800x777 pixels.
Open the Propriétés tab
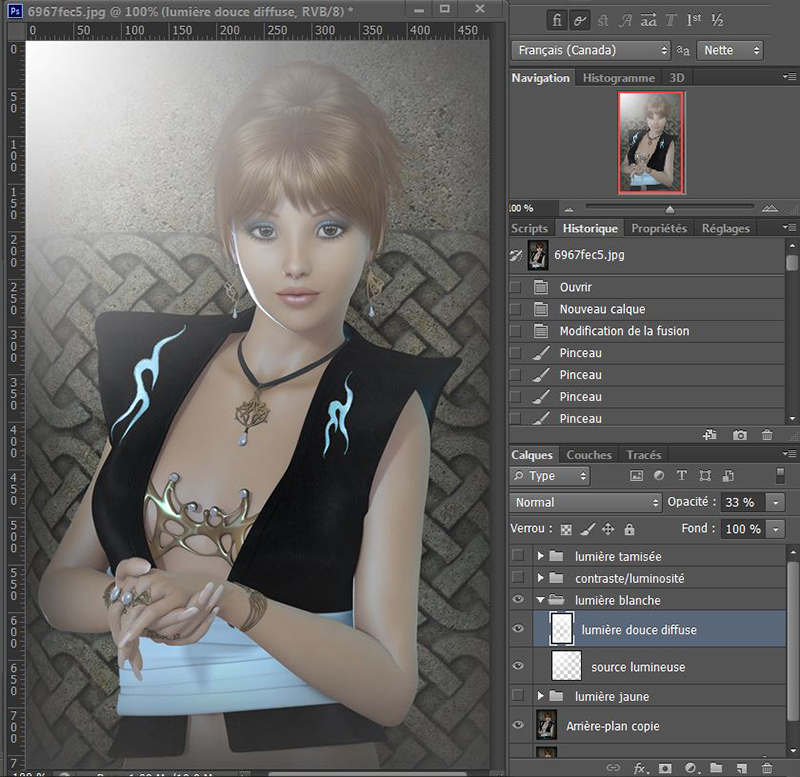pyautogui.click(x=659, y=228)
